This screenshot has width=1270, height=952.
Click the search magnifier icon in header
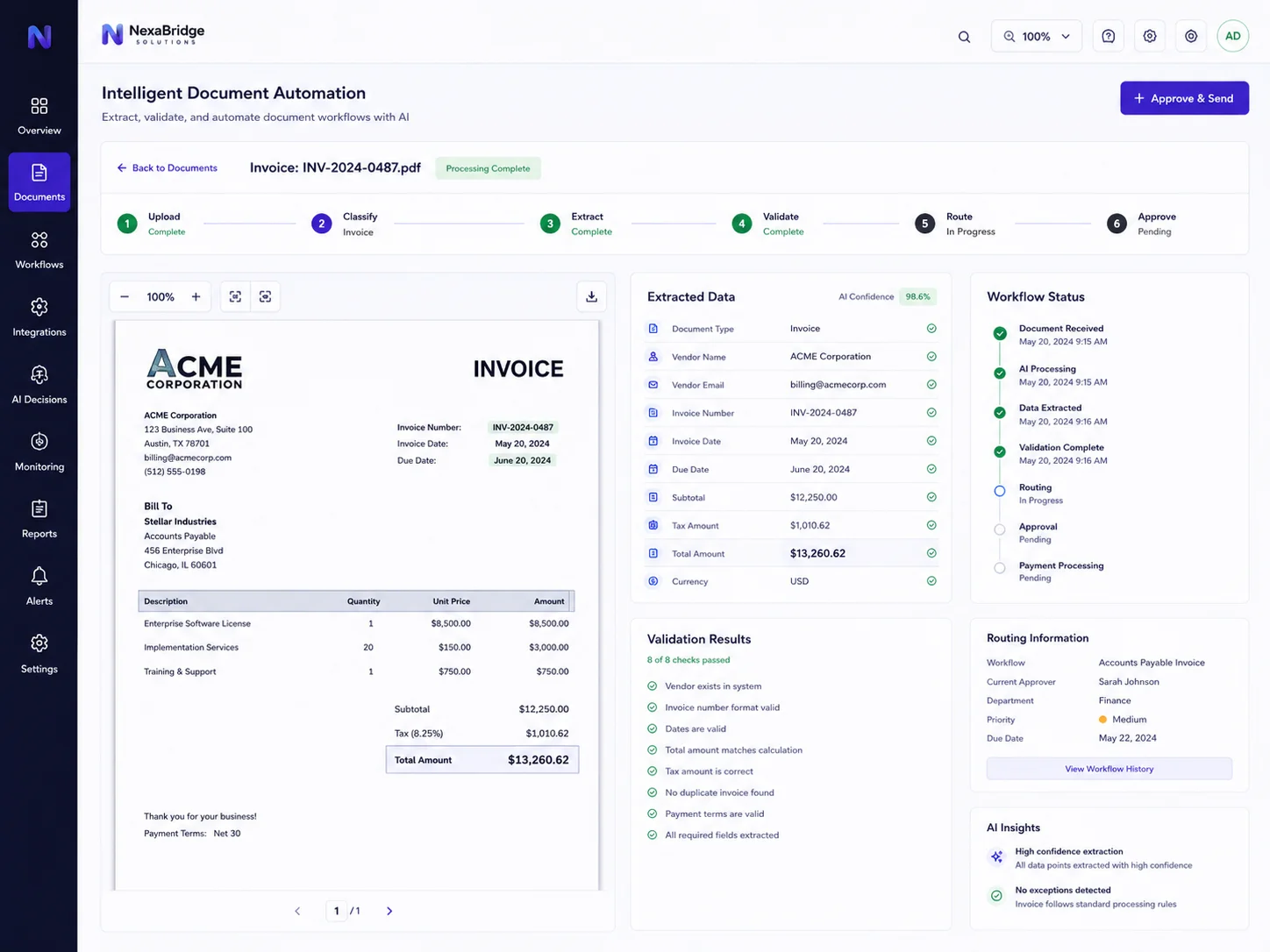[964, 37]
